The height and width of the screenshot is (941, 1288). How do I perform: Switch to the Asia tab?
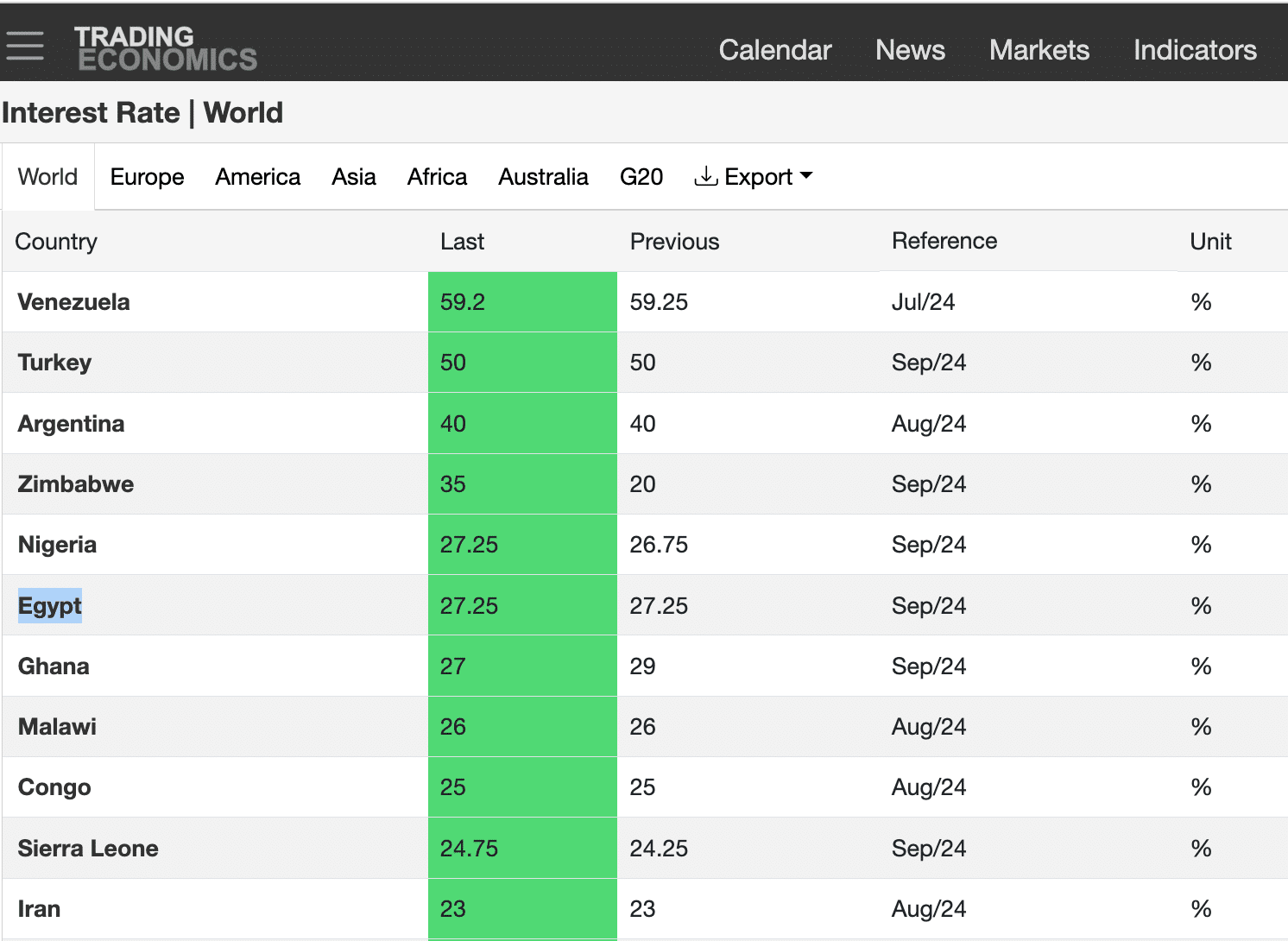(354, 177)
